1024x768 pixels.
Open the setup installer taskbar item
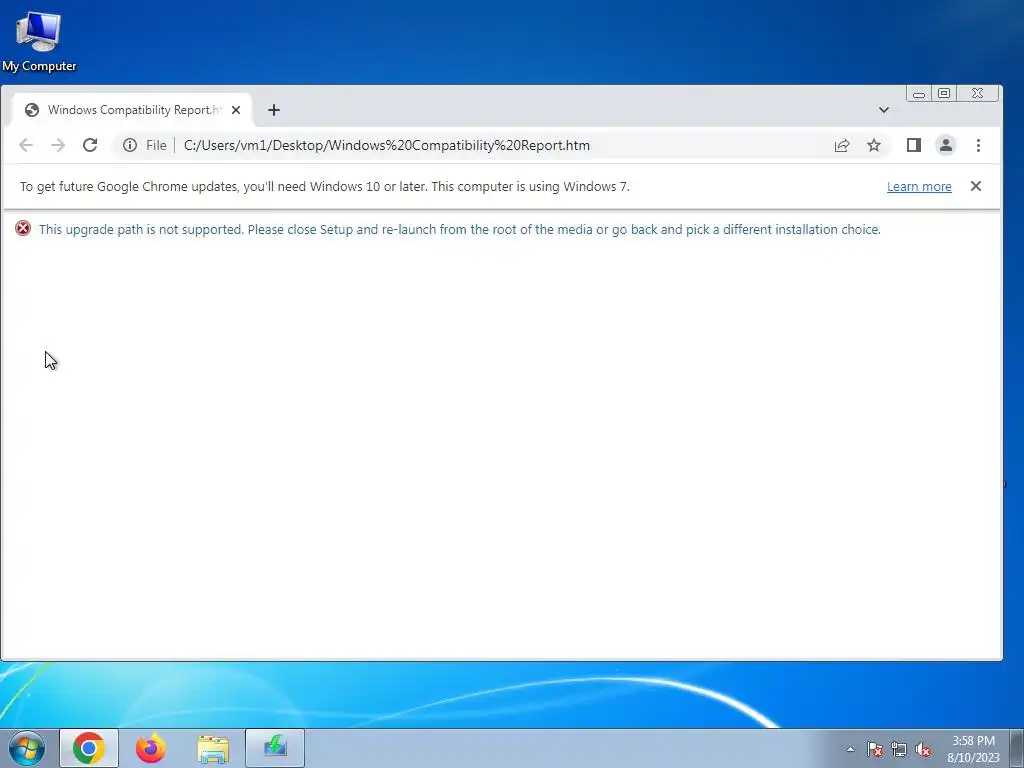tap(275, 748)
